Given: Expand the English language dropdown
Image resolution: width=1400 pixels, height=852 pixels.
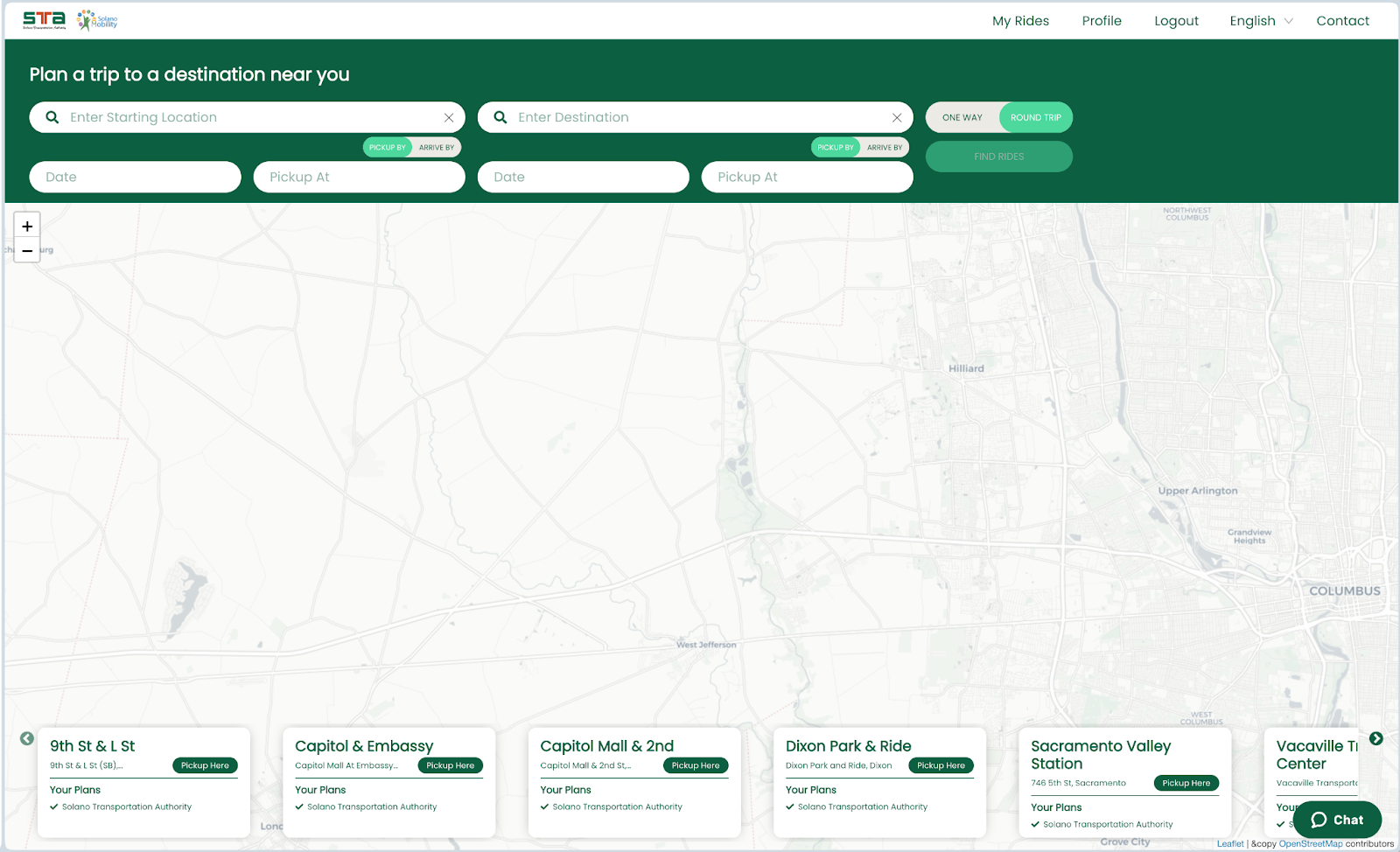Looking at the screenshot, I should (1261, 21).
